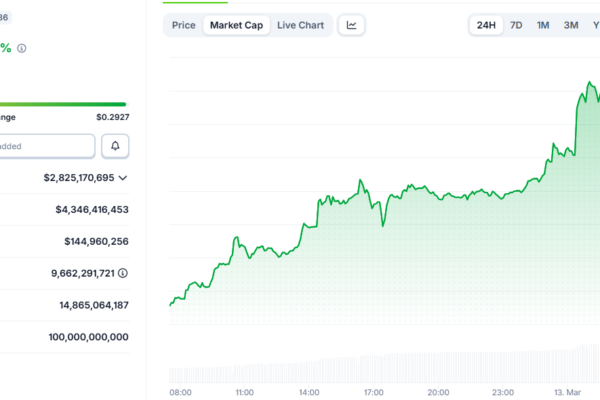This screenshot has height=400, width=600.
Task: Set chart range to 1M
Action: tap(543, 25)
